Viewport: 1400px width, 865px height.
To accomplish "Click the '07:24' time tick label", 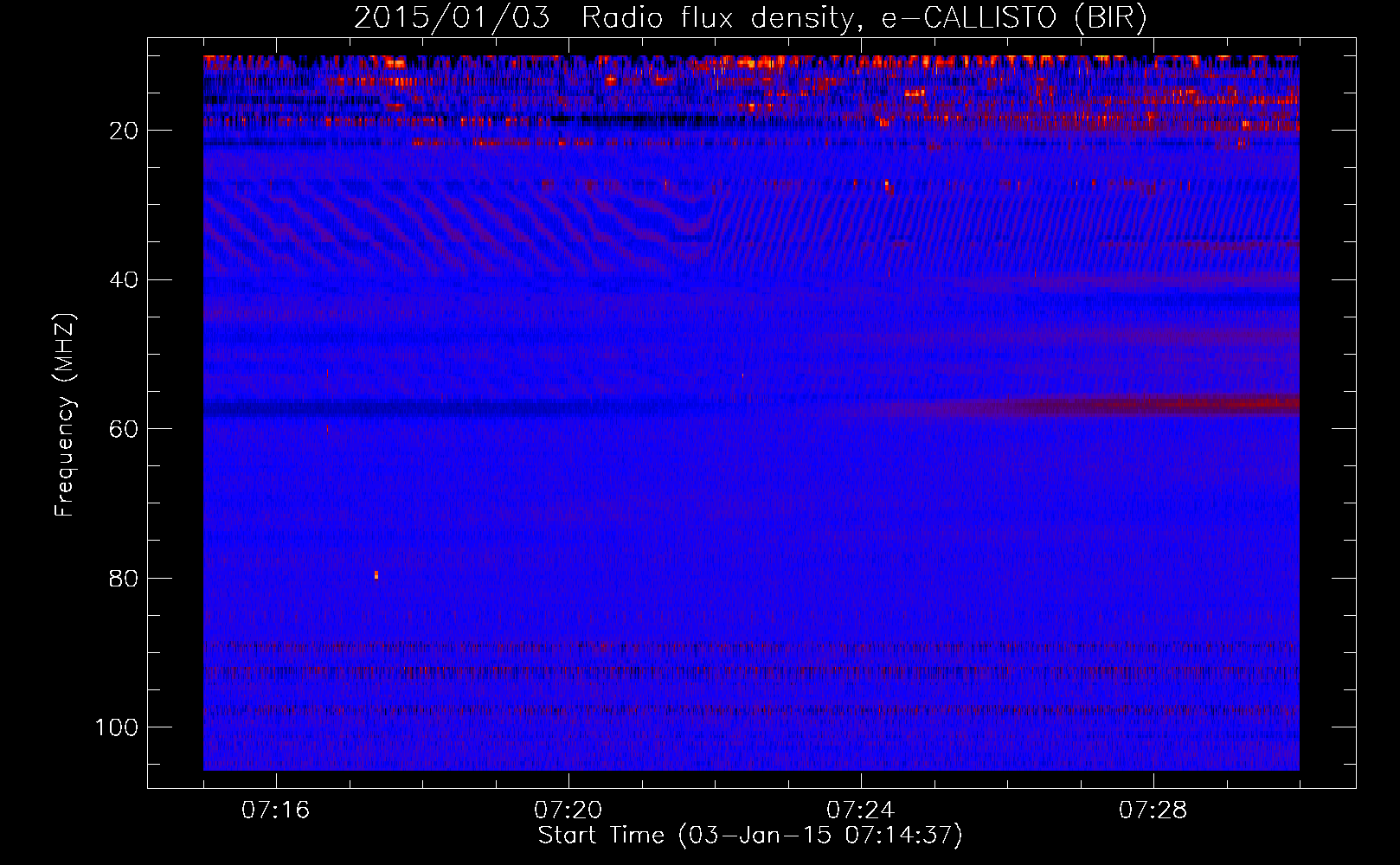I will [x=860, y=811].
